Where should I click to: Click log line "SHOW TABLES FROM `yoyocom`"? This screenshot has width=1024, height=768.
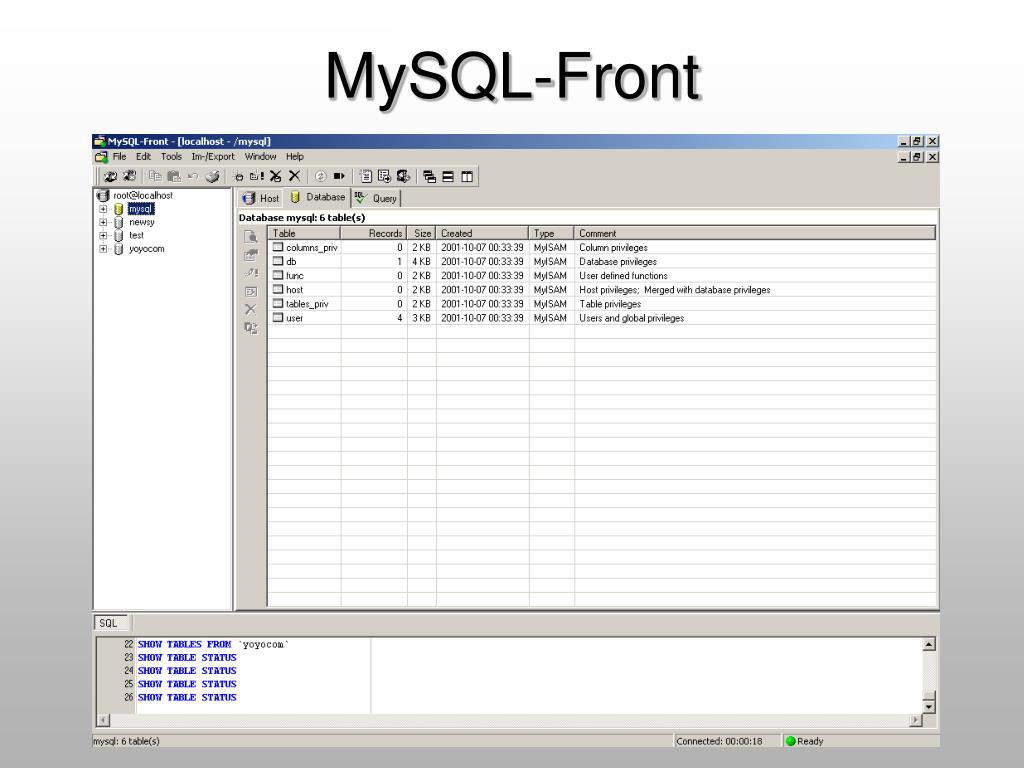[214, 645]
